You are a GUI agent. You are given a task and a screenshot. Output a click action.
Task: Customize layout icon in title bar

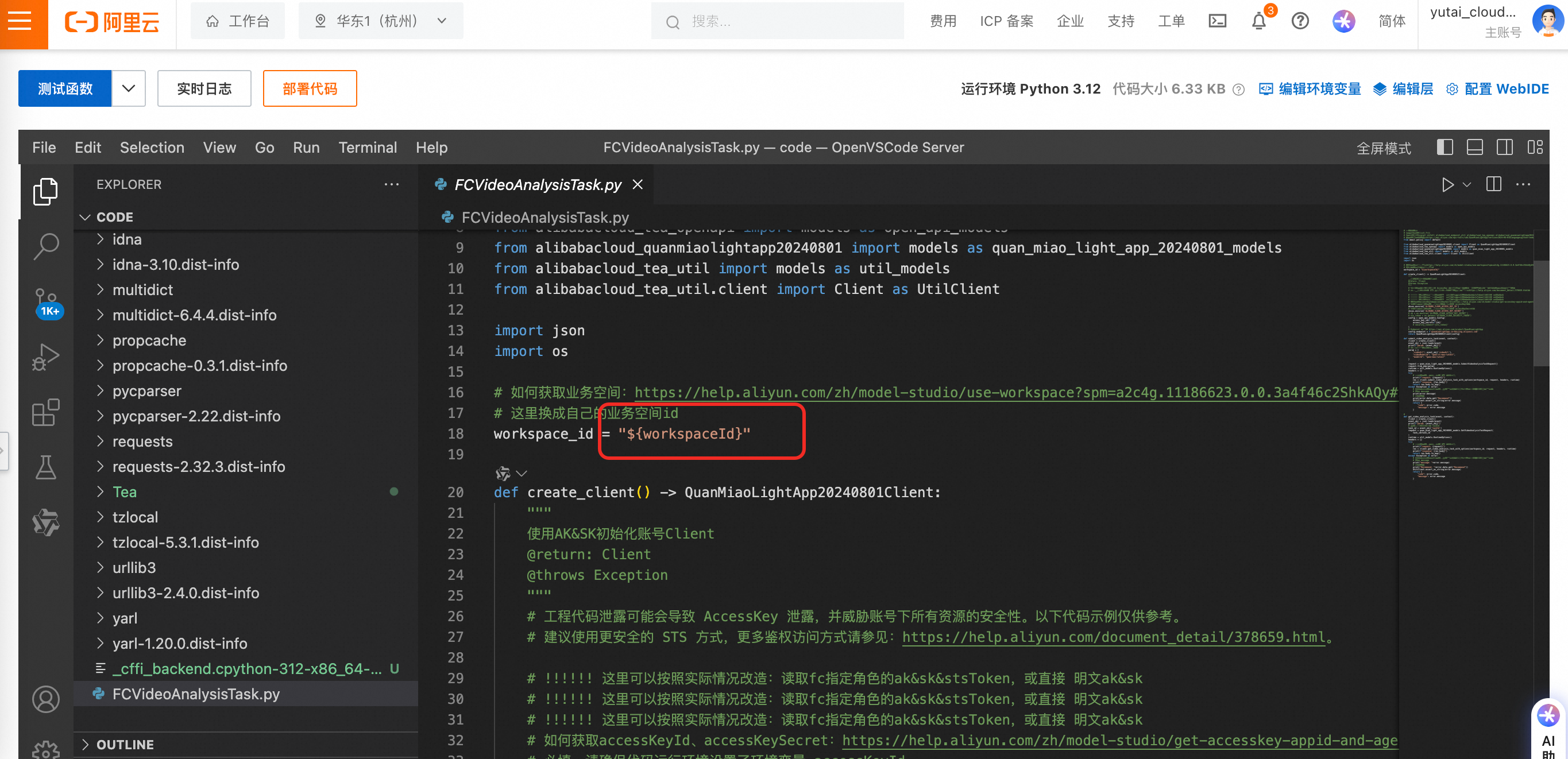tap(1535, 148)
